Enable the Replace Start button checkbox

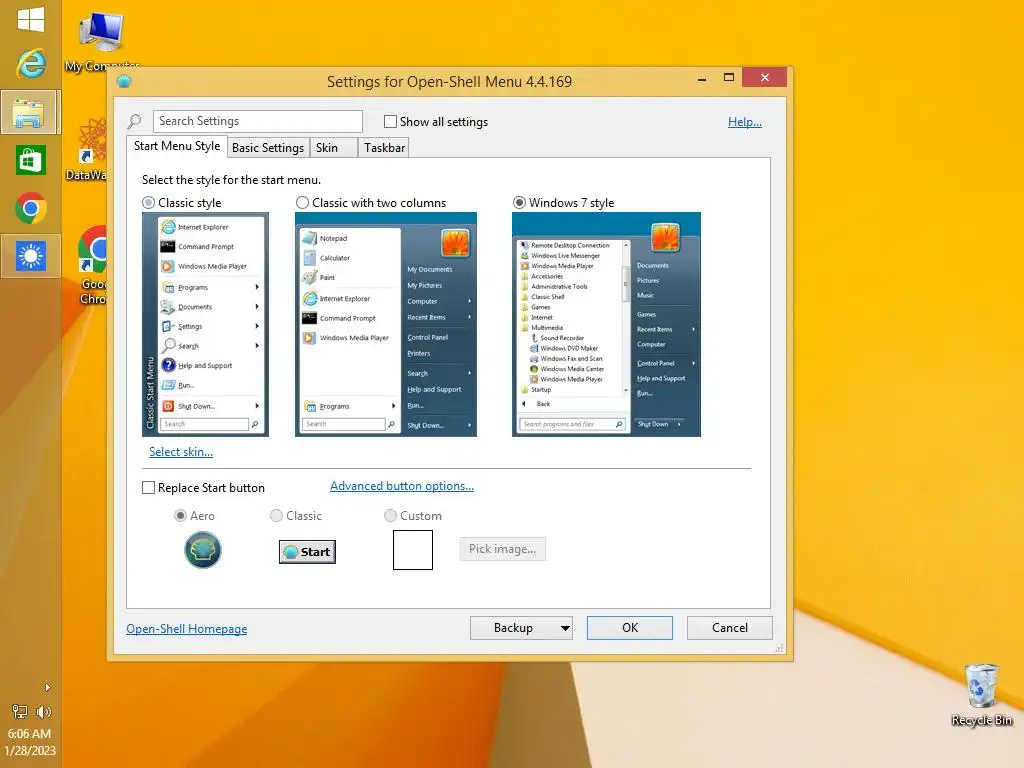pos(148,488)
